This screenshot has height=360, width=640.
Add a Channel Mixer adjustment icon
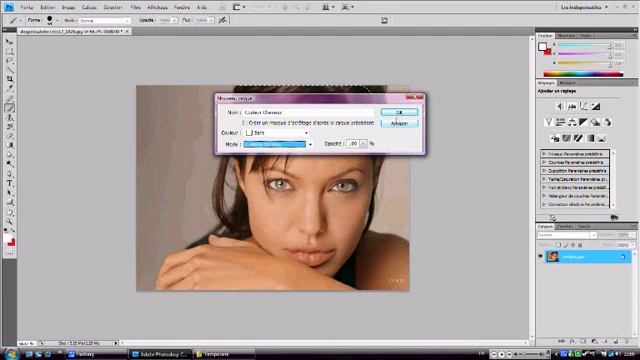[607, 122]
